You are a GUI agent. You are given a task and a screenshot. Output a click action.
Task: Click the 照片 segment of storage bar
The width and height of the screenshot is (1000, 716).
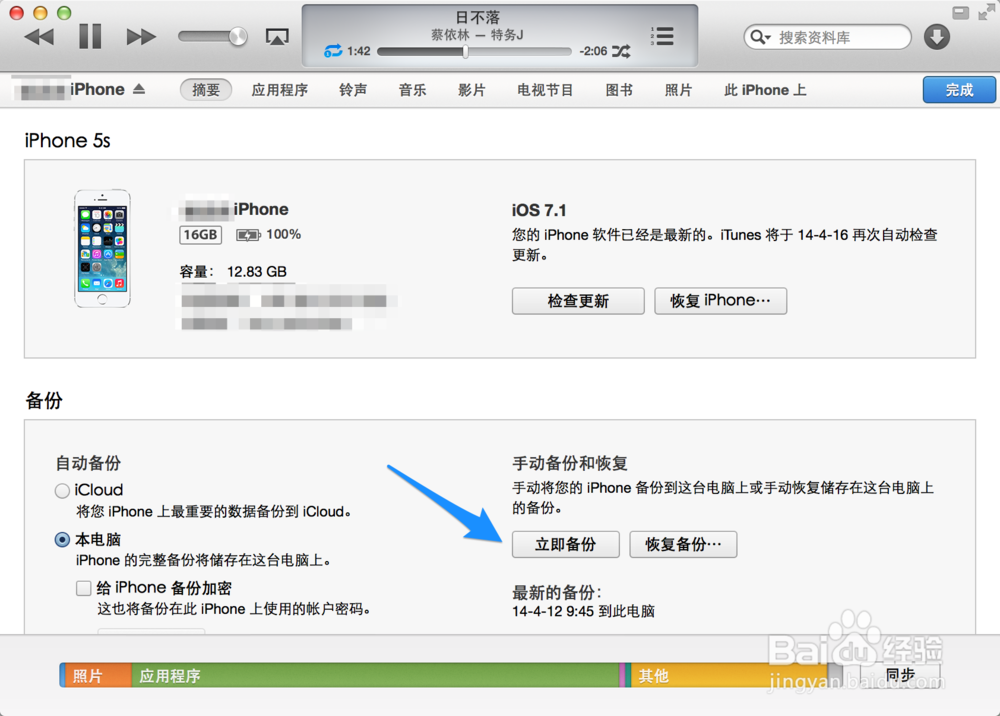(96, 675)
